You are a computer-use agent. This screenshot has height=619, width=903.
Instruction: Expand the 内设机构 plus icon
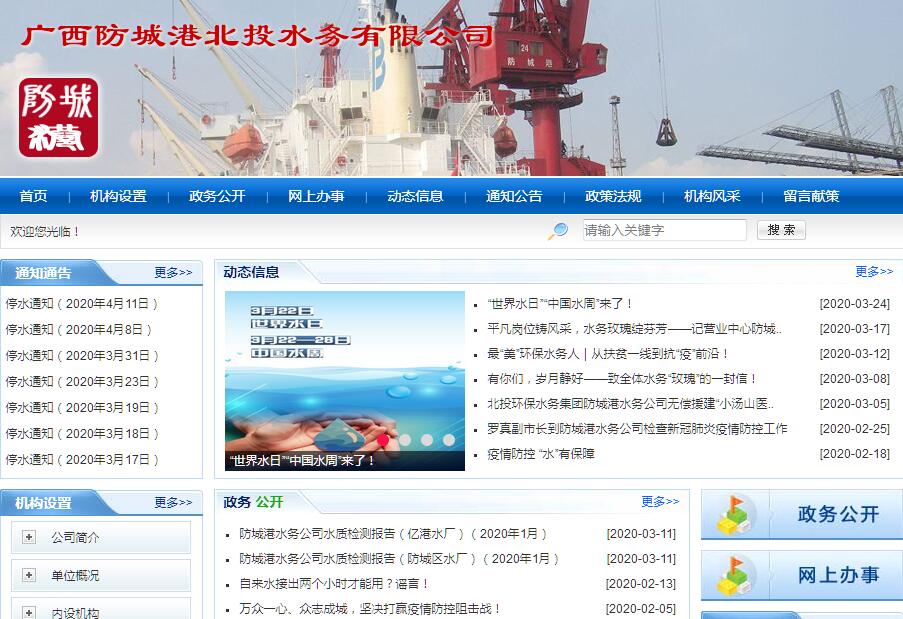29,613
